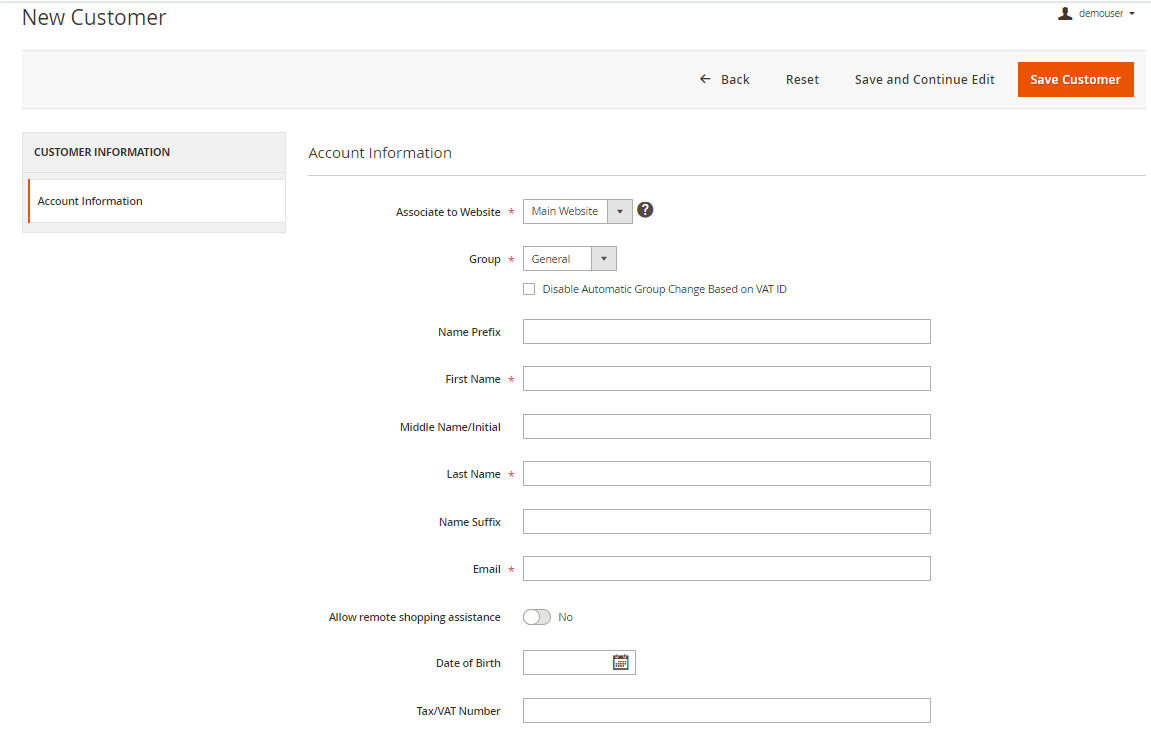Open the Date of Birth calendar picker
Image resolution: width=1151 pixels, height=735 pixels.
point(620,662)
